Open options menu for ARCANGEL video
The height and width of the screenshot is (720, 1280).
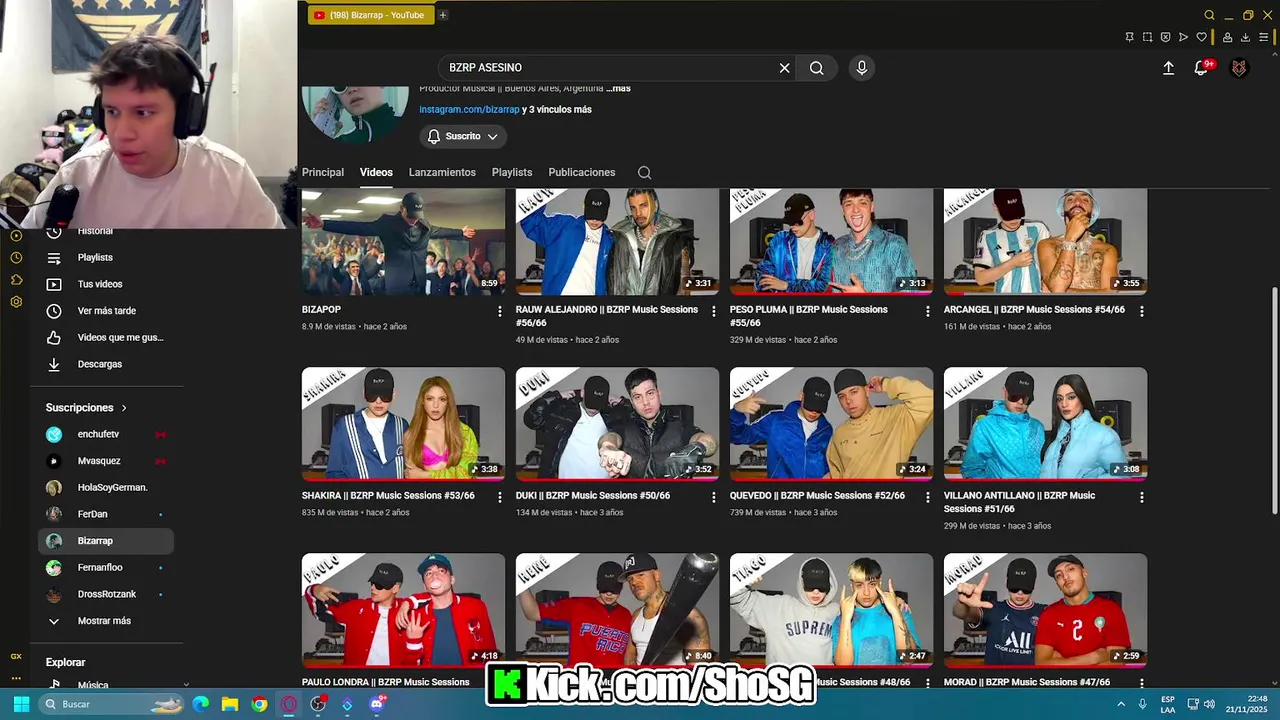(1141, 311)
